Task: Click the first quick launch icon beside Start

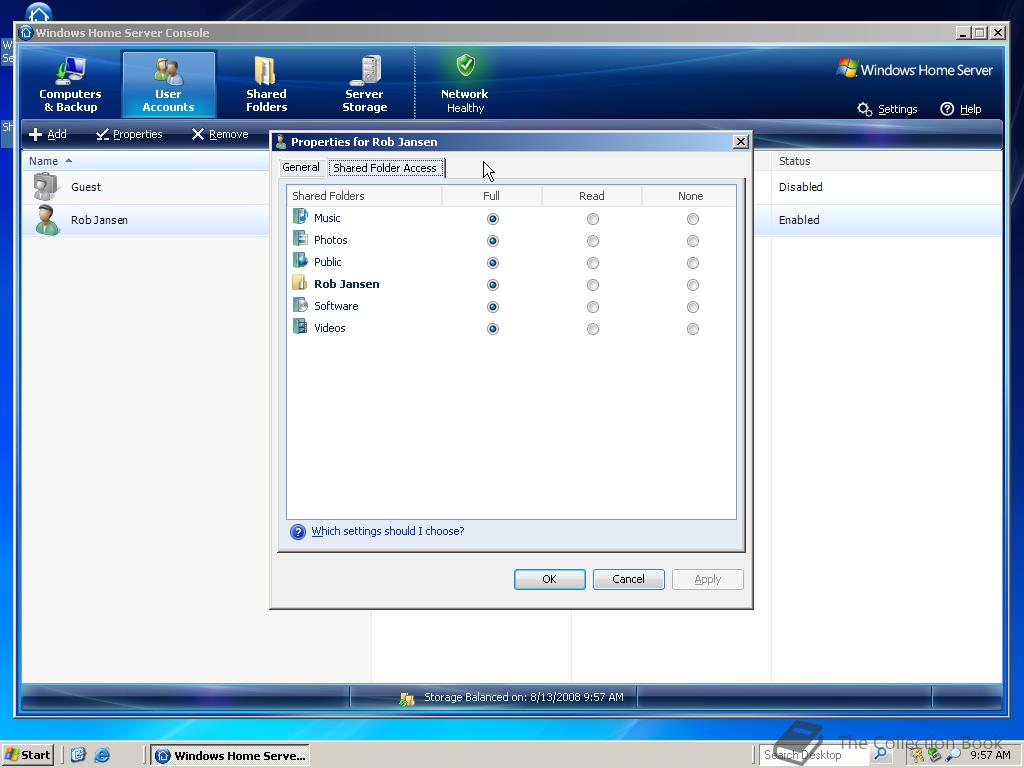Action: click(78, 755)
